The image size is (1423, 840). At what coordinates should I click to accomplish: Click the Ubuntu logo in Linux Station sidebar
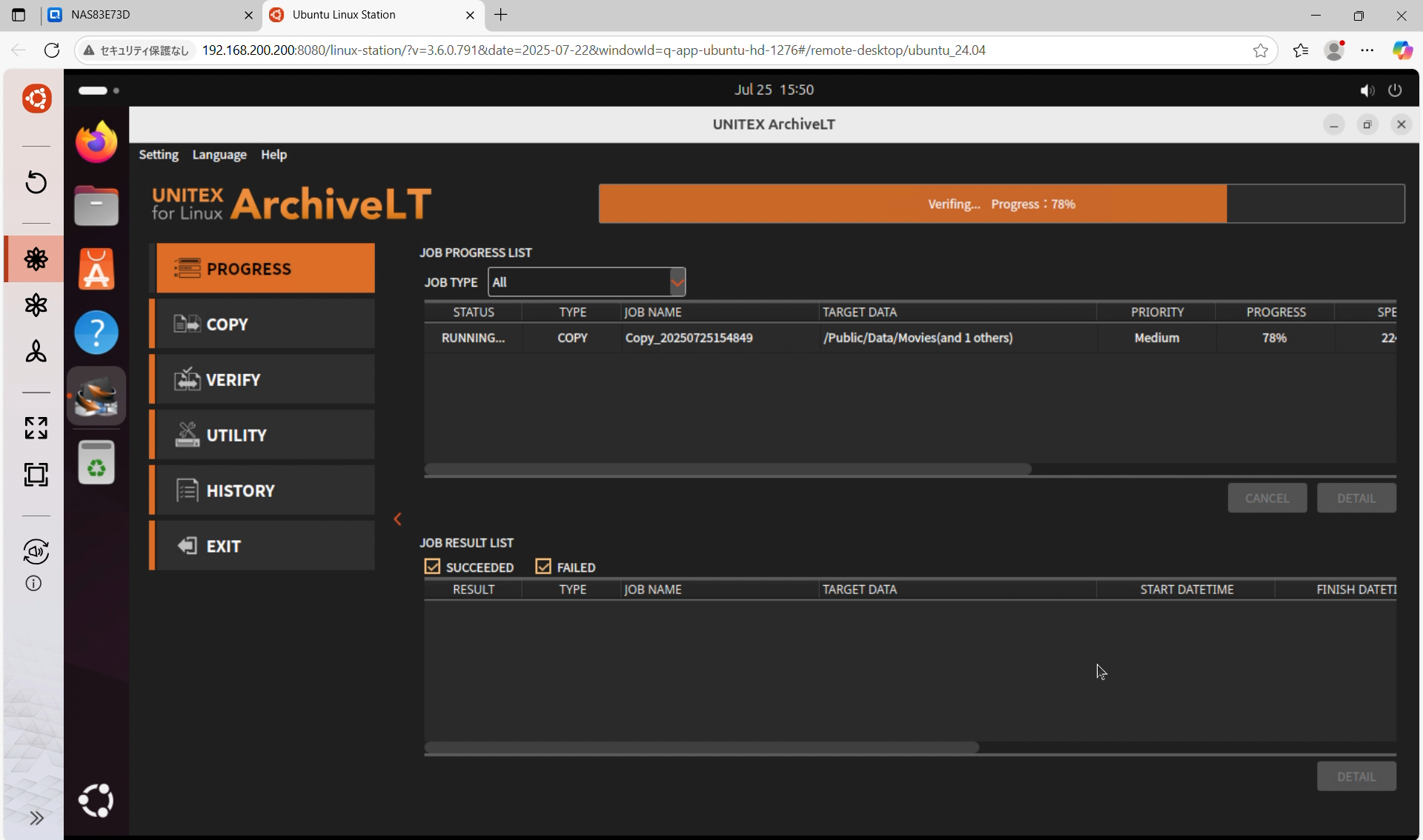[36, 99]
